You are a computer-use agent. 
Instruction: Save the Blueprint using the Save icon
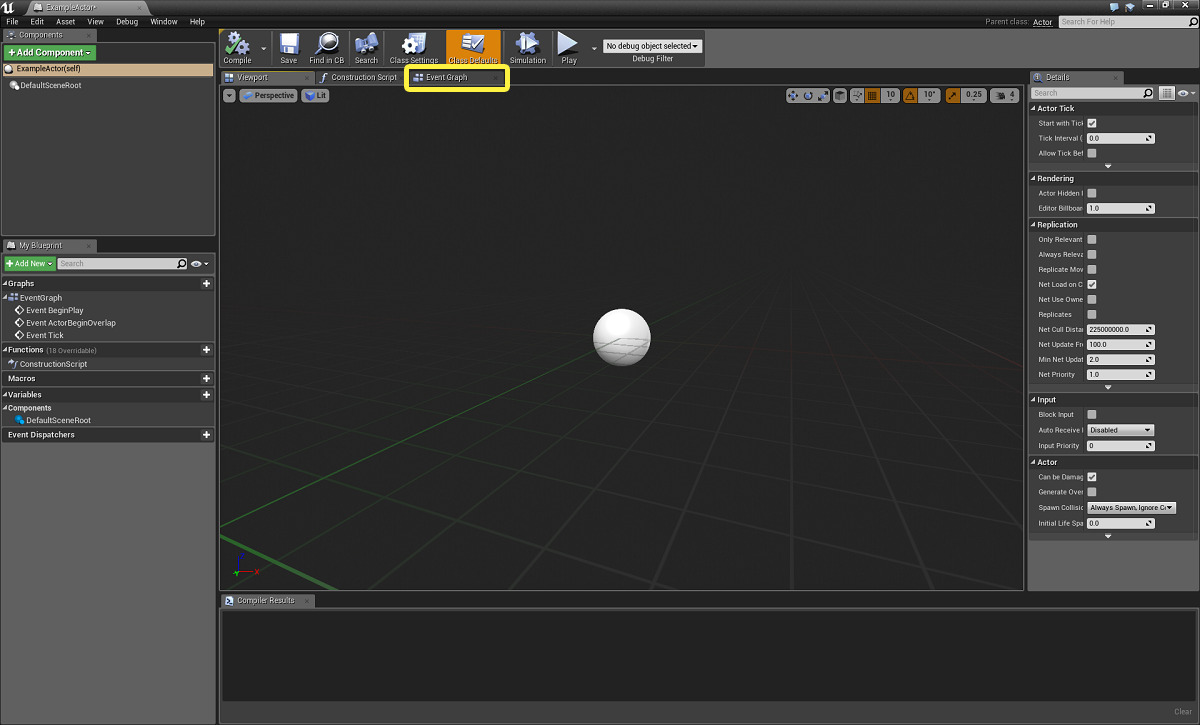(289, 46)
